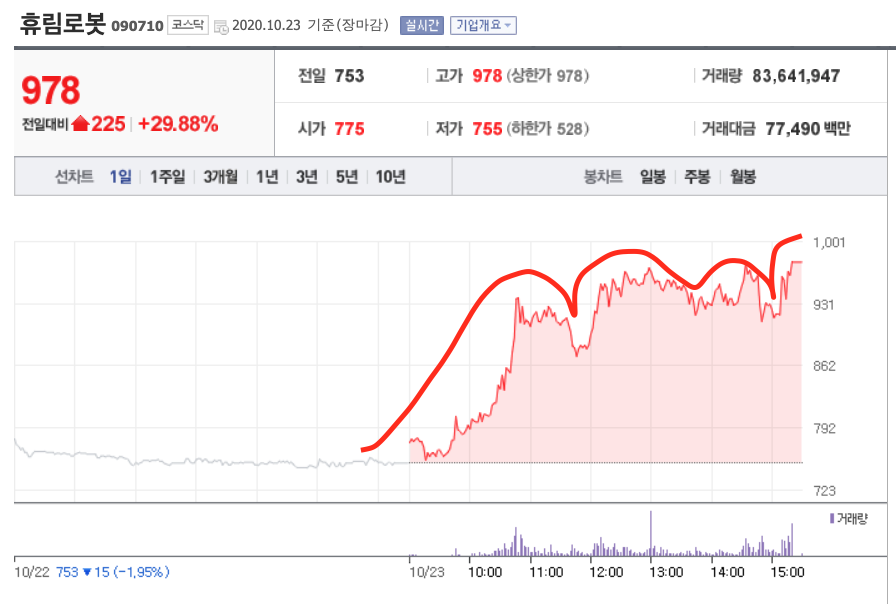896x604 pixels.
Task: Show the 1년 line chart
Action: point(267,177)
